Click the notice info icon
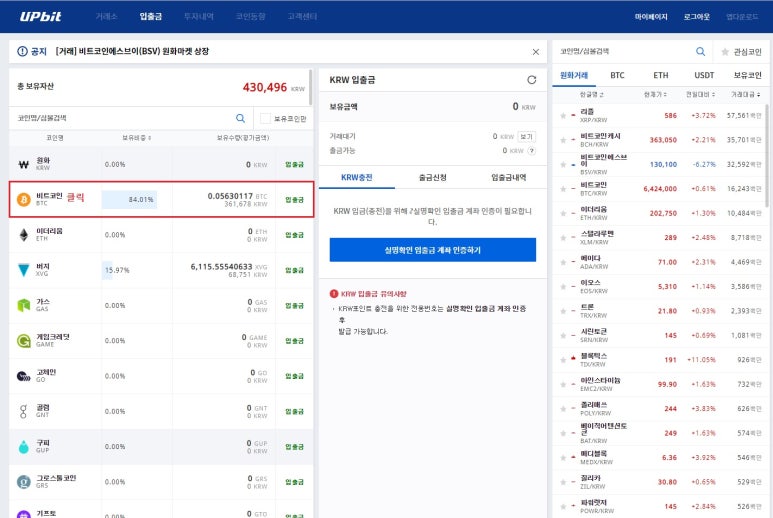 tap(22, 51)
